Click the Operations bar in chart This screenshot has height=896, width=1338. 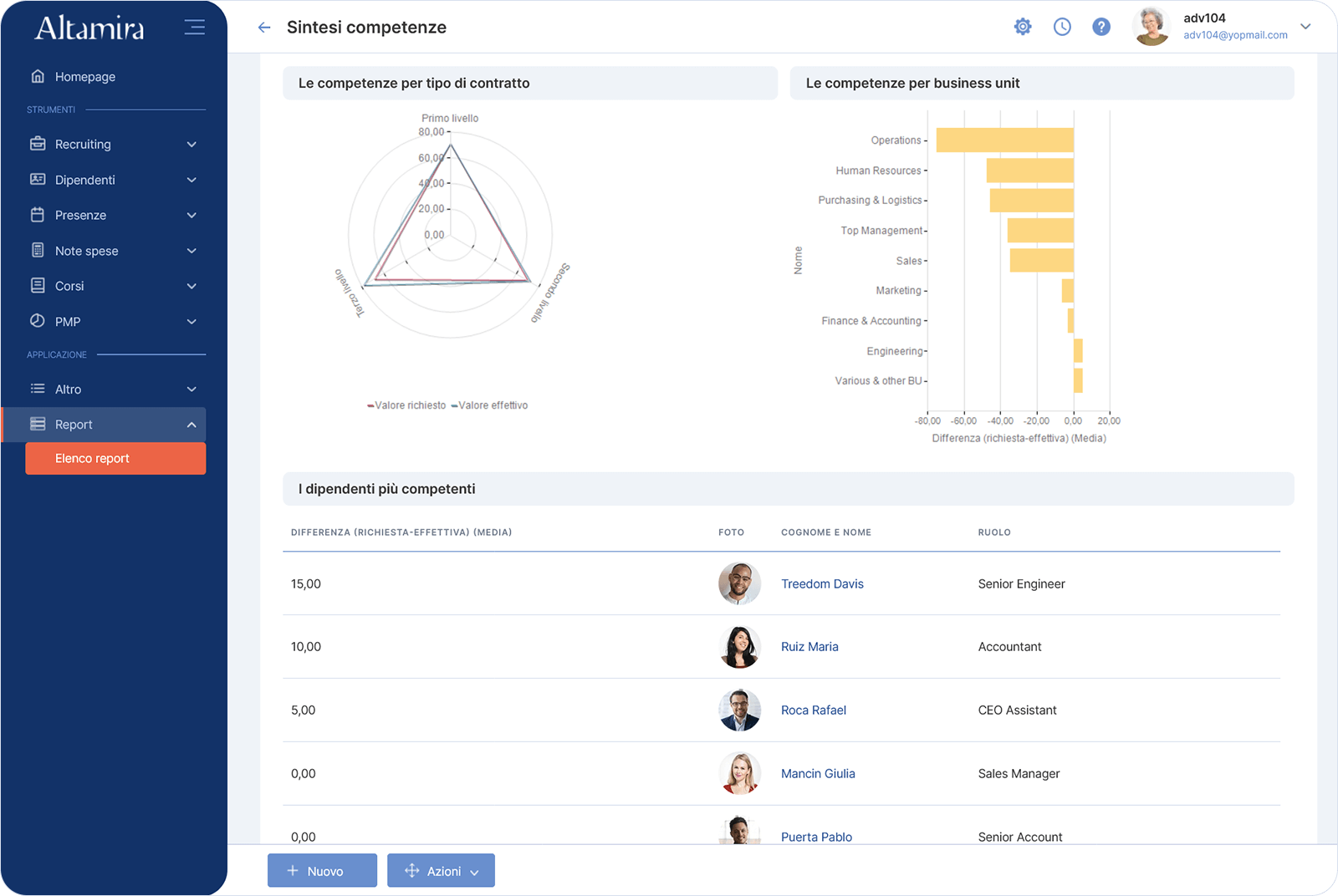(x=1004, y=140)
